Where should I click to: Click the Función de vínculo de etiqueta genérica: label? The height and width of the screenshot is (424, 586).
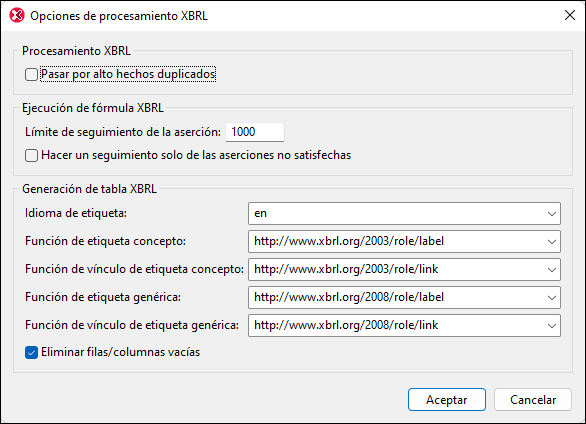pyautogui.click(x=132, y=325)
